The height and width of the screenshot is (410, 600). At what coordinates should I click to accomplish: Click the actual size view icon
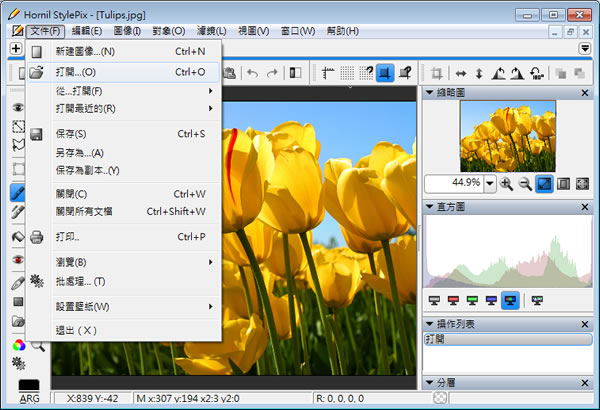pyautogui.click(x=563, y=184)
